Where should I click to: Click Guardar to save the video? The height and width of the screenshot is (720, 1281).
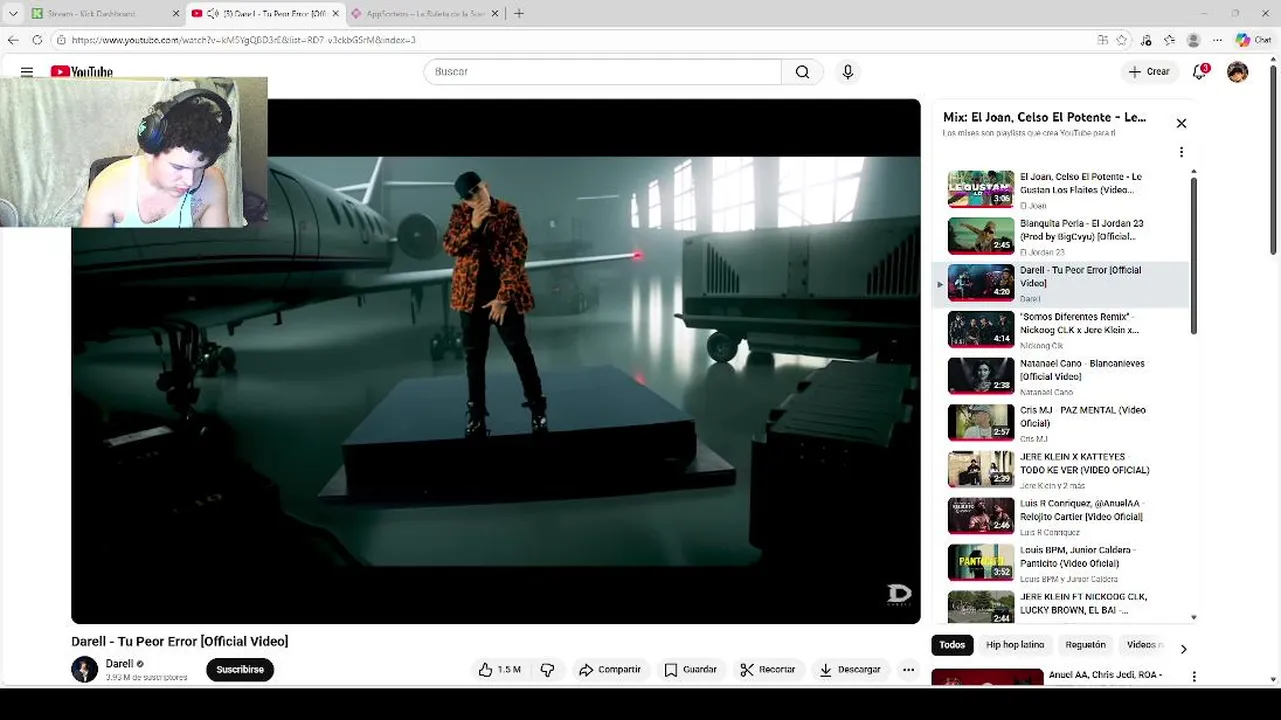[691, 670]
